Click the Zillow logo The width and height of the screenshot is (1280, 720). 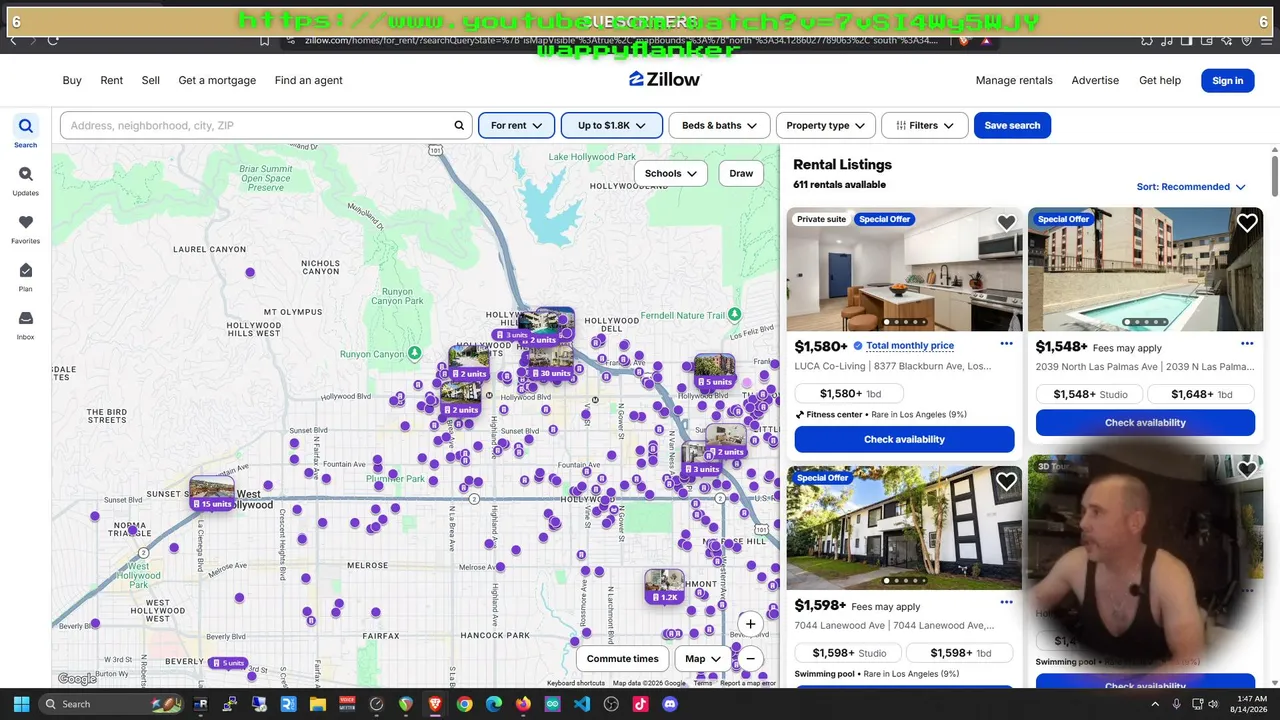tap(665, 80)
